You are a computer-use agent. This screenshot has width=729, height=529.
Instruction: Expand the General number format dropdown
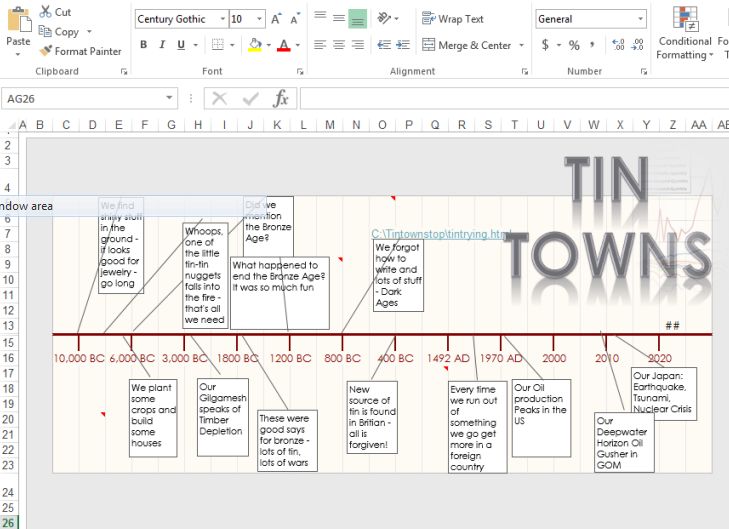click(640, 19)
